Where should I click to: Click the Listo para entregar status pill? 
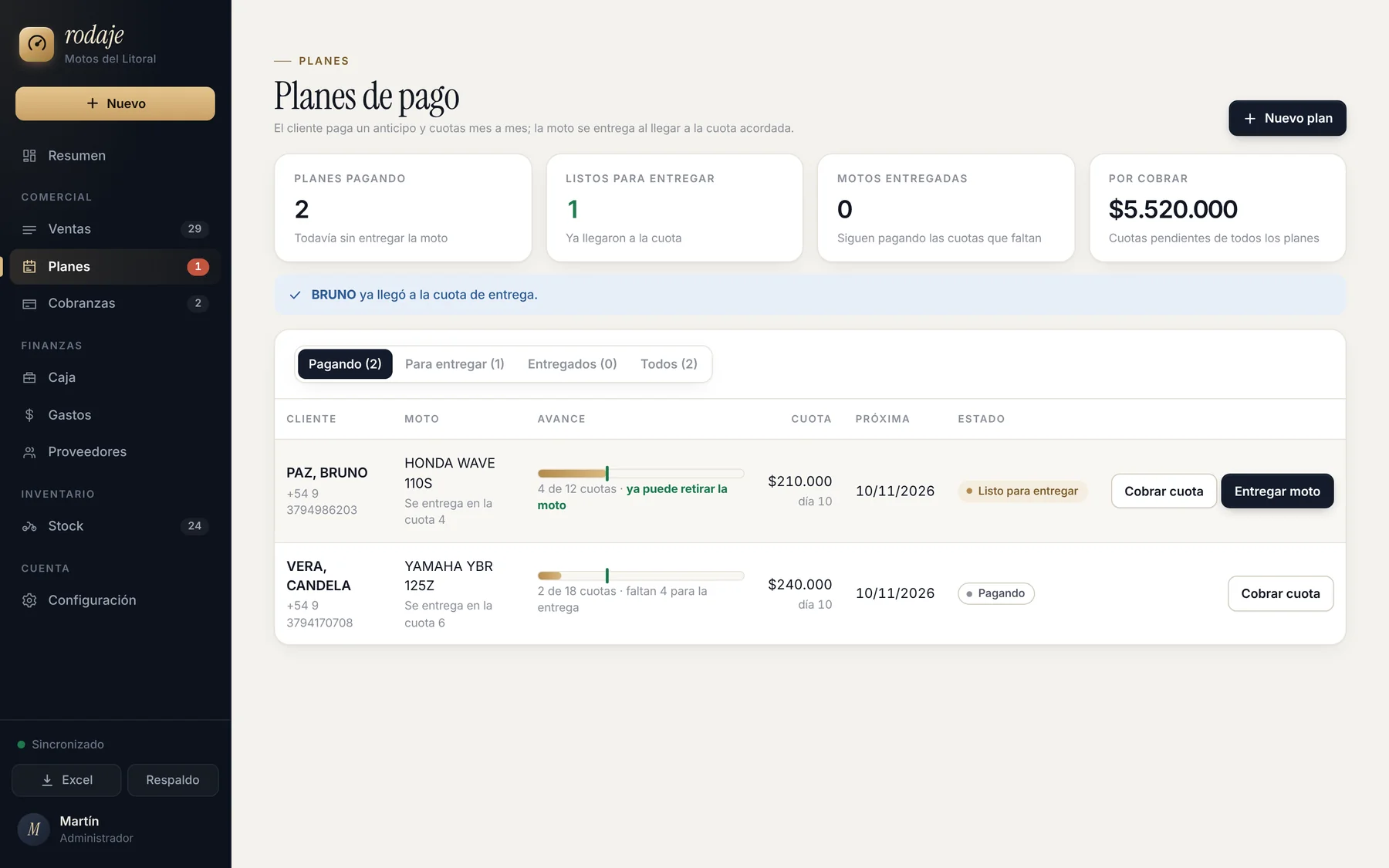pyautogui.click(x=1022, y=491)
